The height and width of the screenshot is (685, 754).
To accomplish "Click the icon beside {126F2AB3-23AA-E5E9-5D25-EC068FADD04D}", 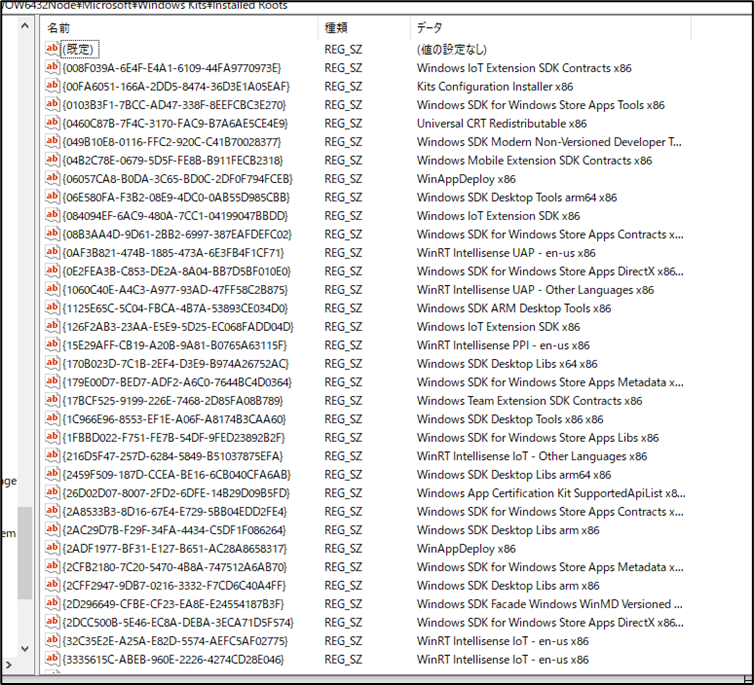I will (52, 326).
